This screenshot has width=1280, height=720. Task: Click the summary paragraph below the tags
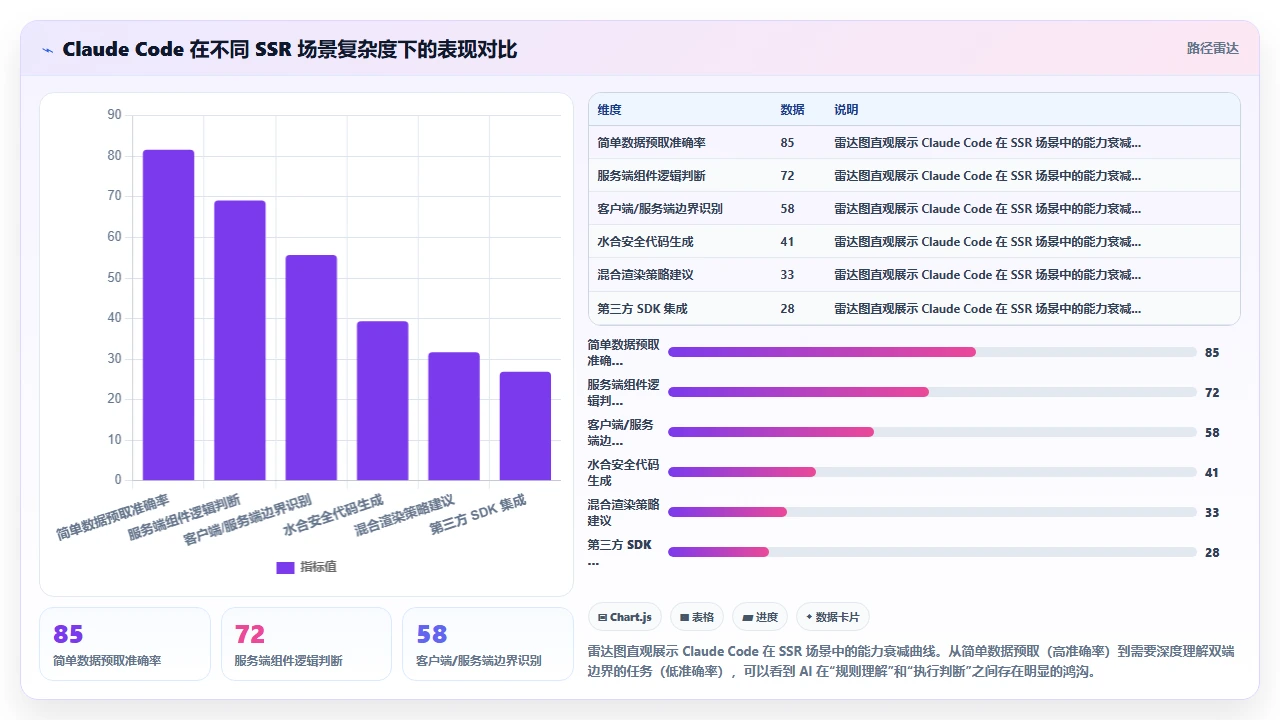pyautogui.click(x=912, y=661)
